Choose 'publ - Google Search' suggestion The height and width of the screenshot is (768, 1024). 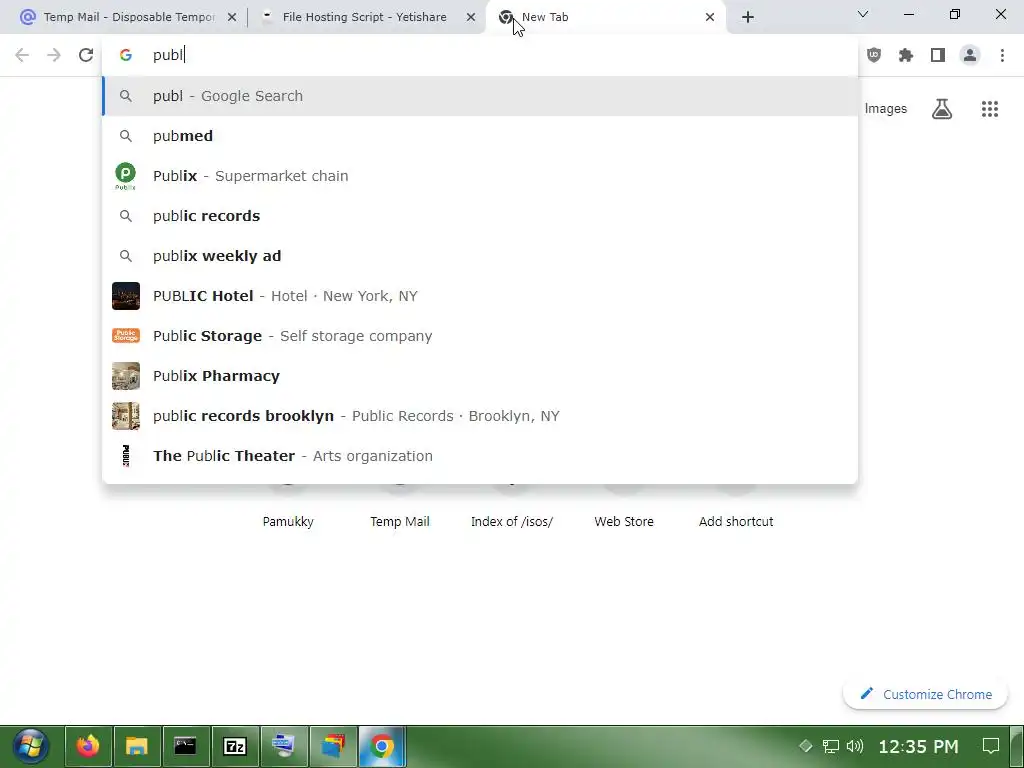pos(480,96)
